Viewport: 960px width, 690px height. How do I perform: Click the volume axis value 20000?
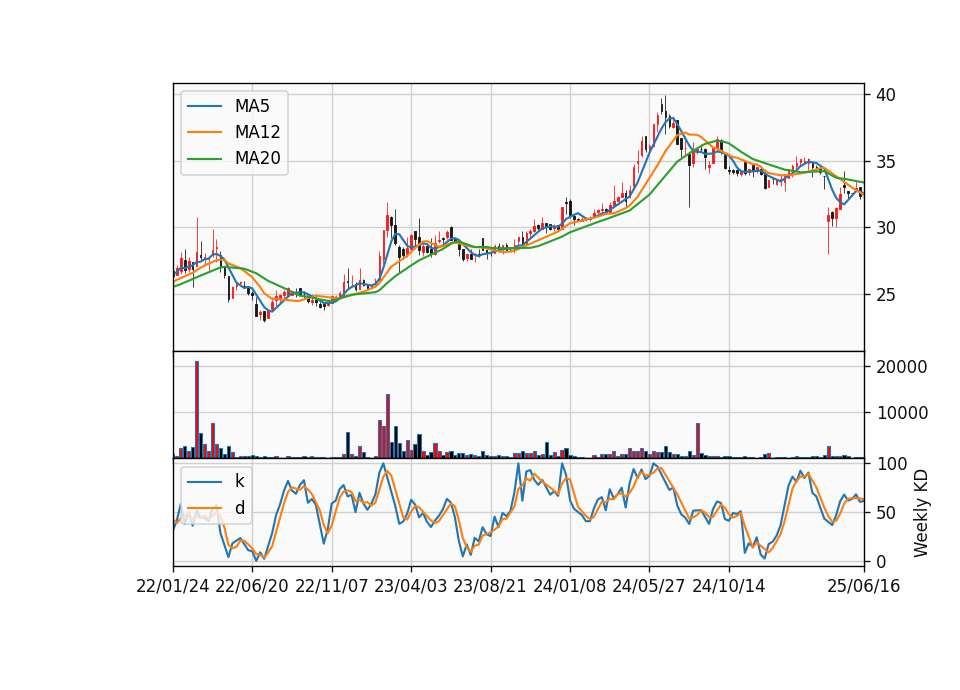pyautogui.click(x=902, y=367)
